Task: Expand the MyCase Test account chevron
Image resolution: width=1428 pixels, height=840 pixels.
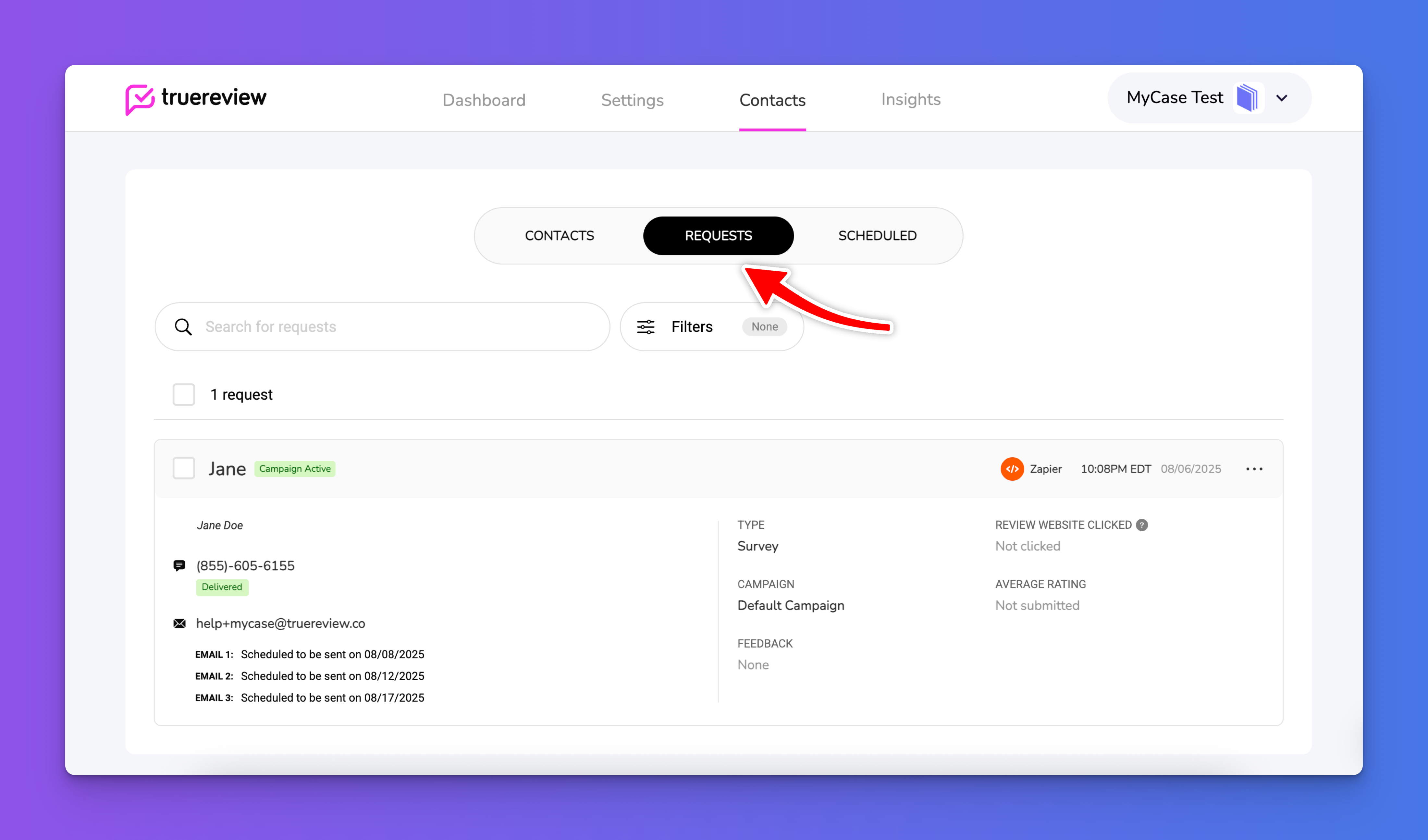Action: point(1282,98)
